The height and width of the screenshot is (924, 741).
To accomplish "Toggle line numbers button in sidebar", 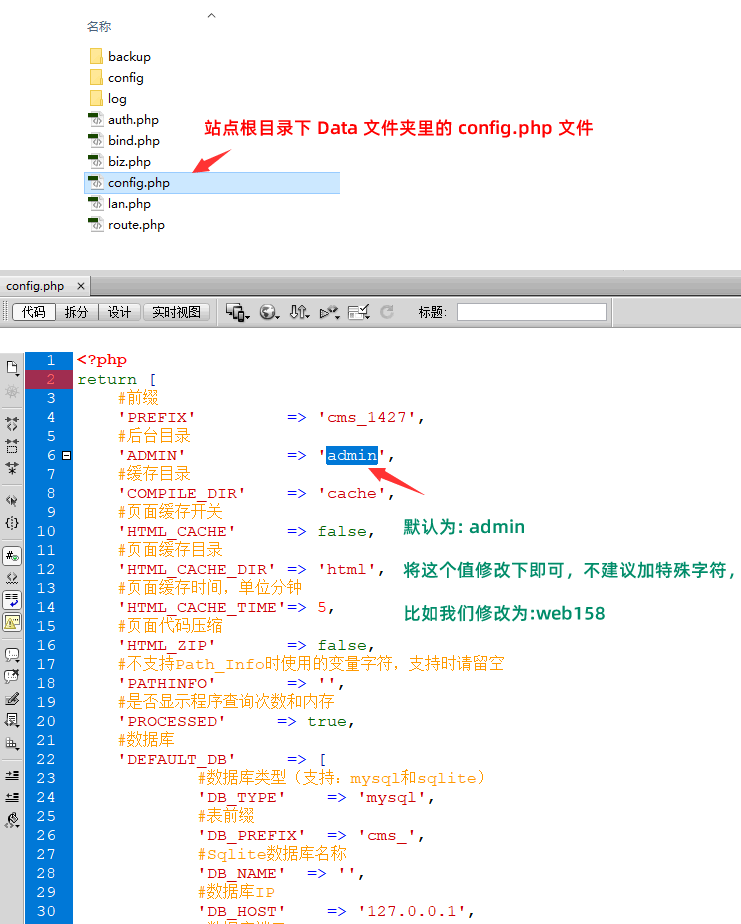I will pyautogui.click(x=12, y=555).
